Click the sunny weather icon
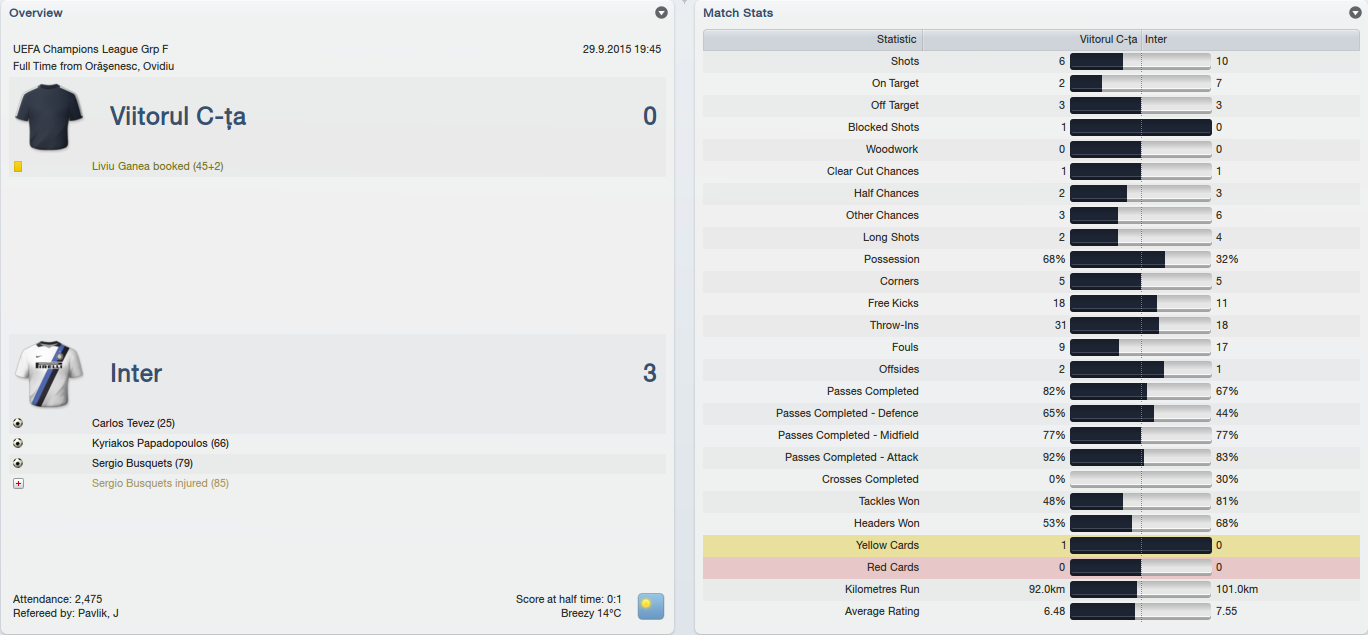This screenshot has width=1368, height=635. click(x=651, y=606)
